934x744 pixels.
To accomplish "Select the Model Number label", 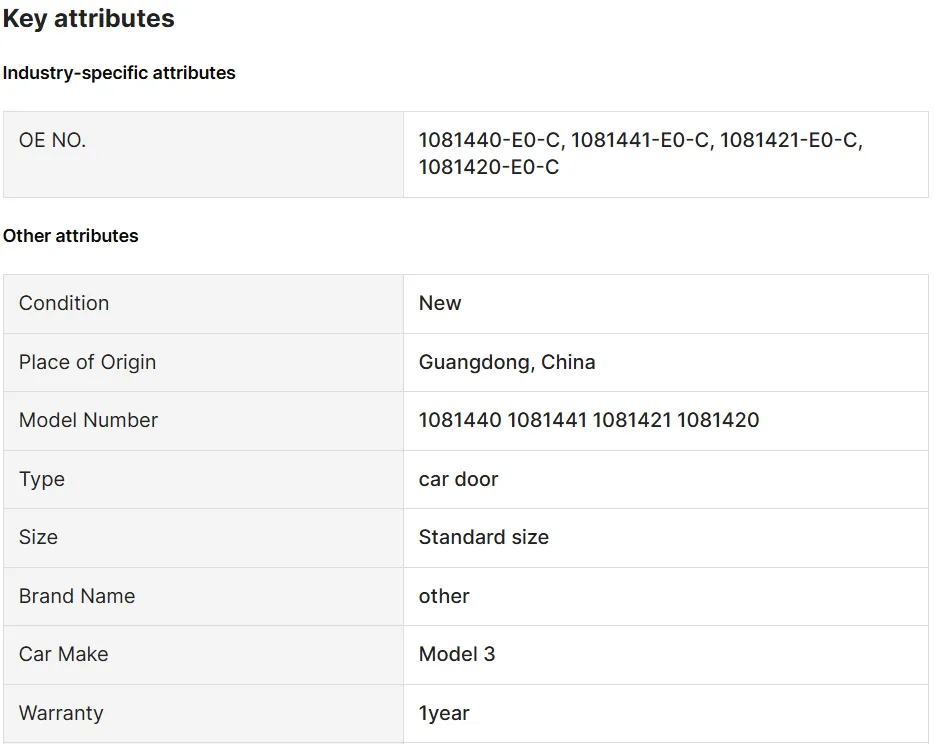I will (x=89, y=420).
